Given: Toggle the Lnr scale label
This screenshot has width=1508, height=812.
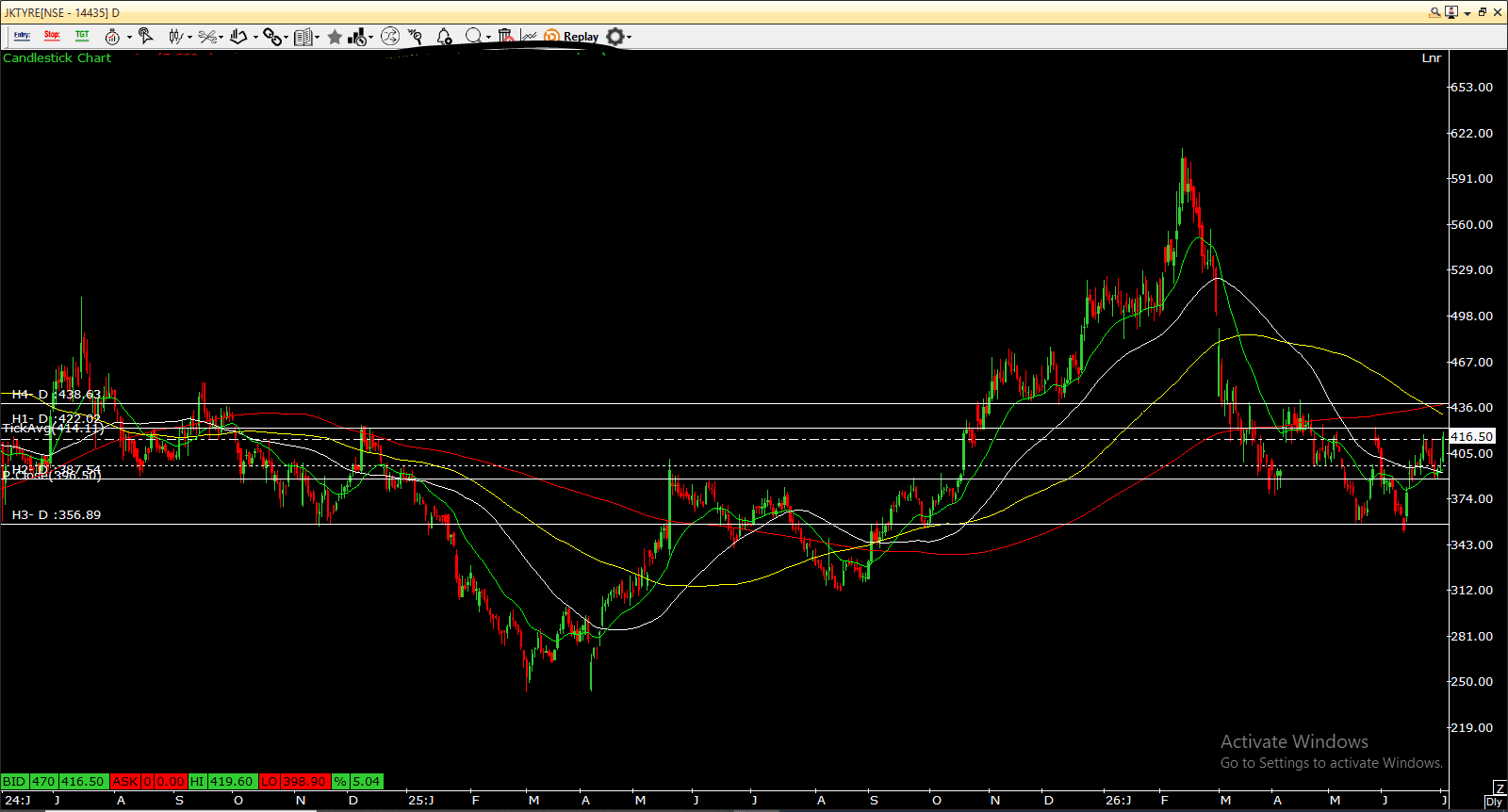Looking at the screenshot, I should pos(1431,58).
